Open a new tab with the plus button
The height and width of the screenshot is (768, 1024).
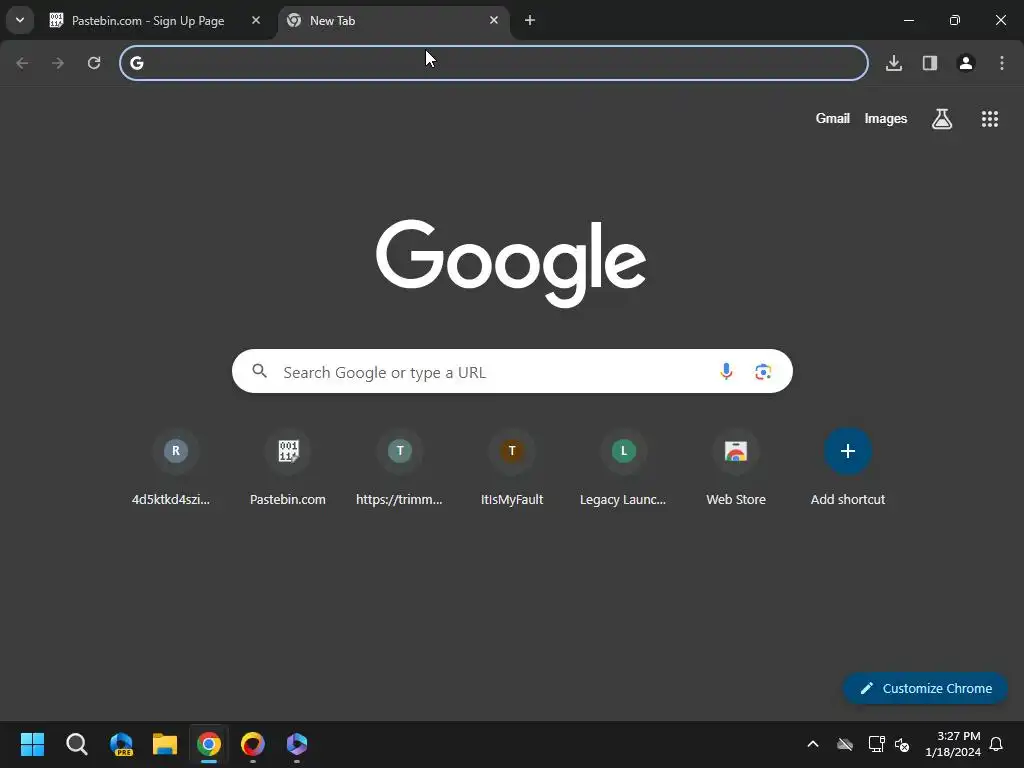tap(530, 20)
